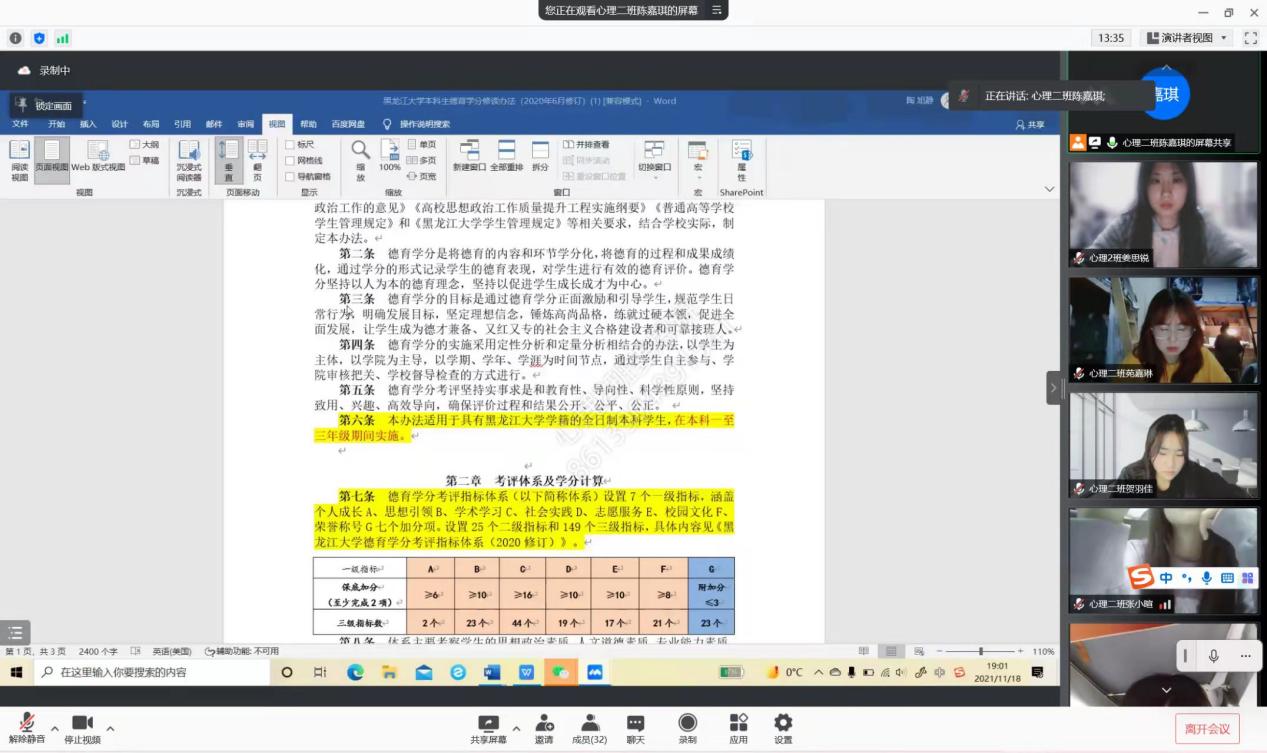The image size is (1267, 753).
Task: Check the 导航窗格 navigation pane box
Action: click(290, 176)
